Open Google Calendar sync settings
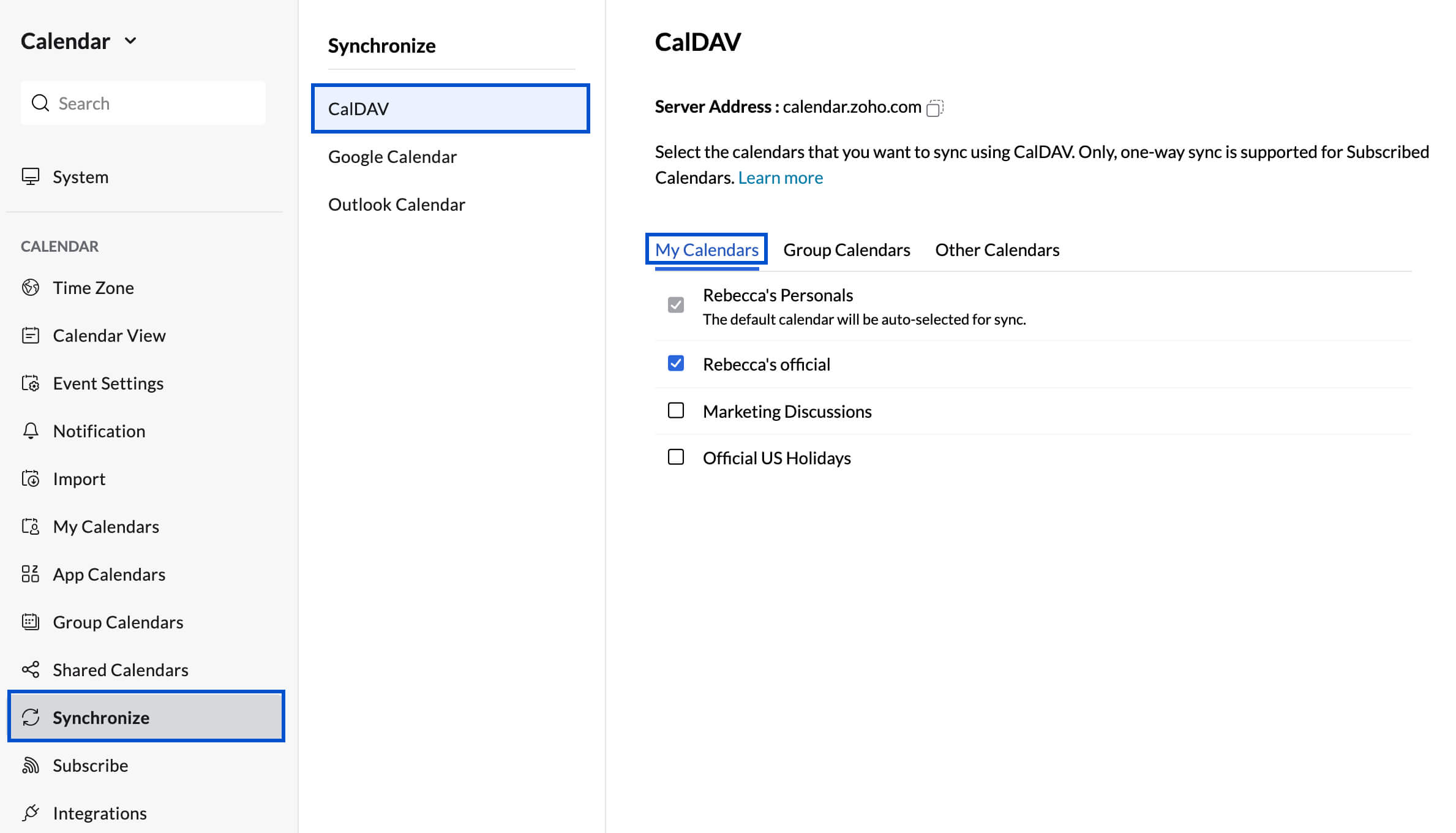This screenshot has height=833, width=1456. [392, 156]
